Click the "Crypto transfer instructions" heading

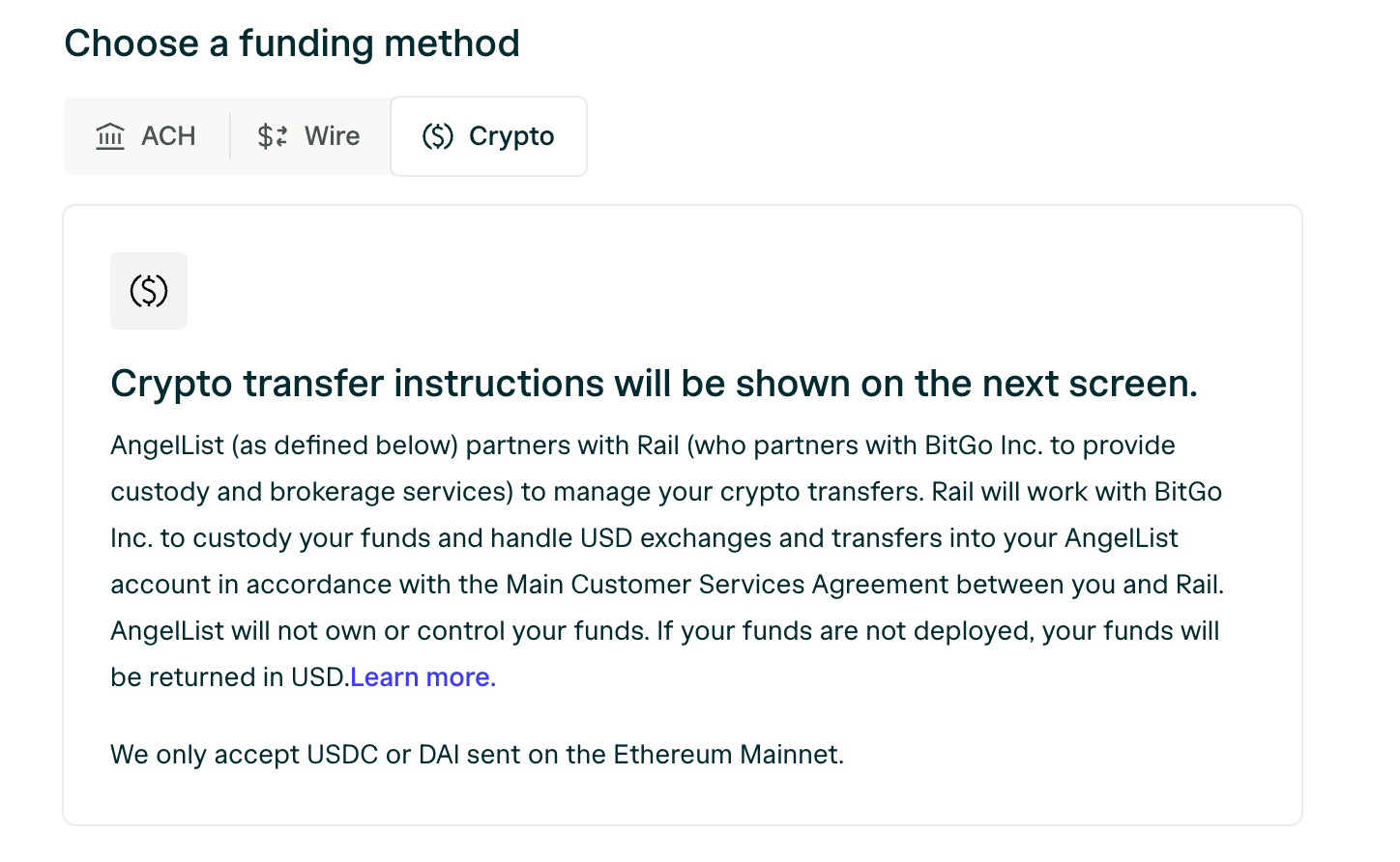point(655,384)
